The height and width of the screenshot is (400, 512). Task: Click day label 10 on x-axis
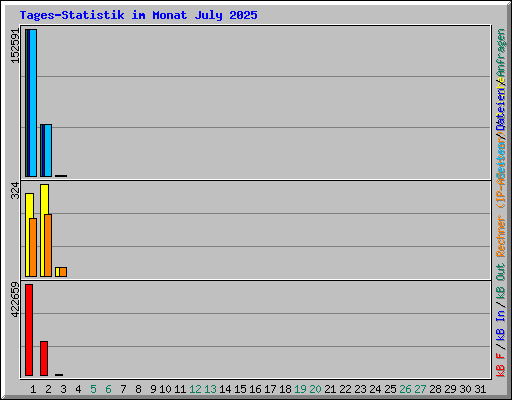pos(165,389)
